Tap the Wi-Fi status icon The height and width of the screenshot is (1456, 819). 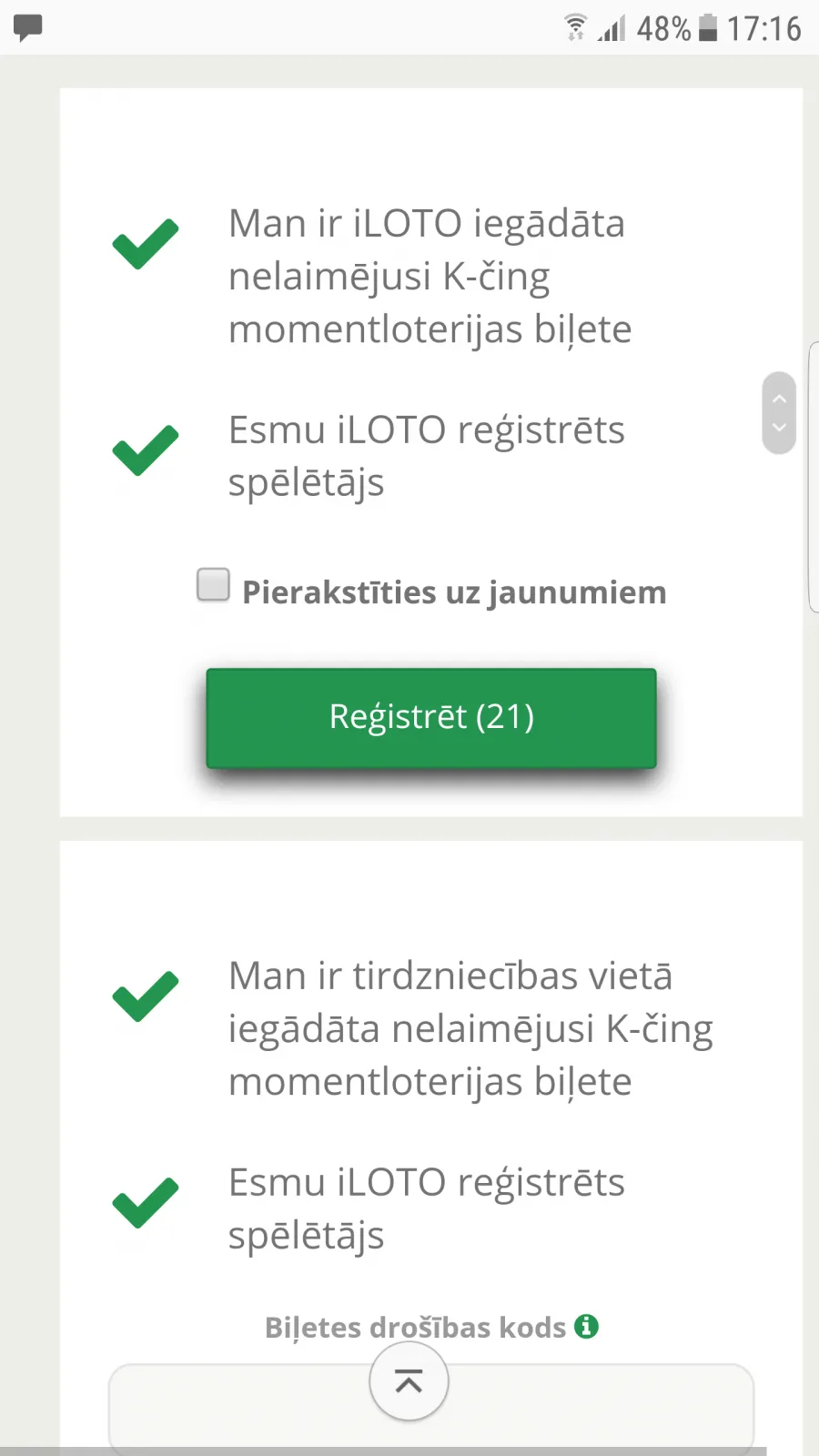pos(575,27)
